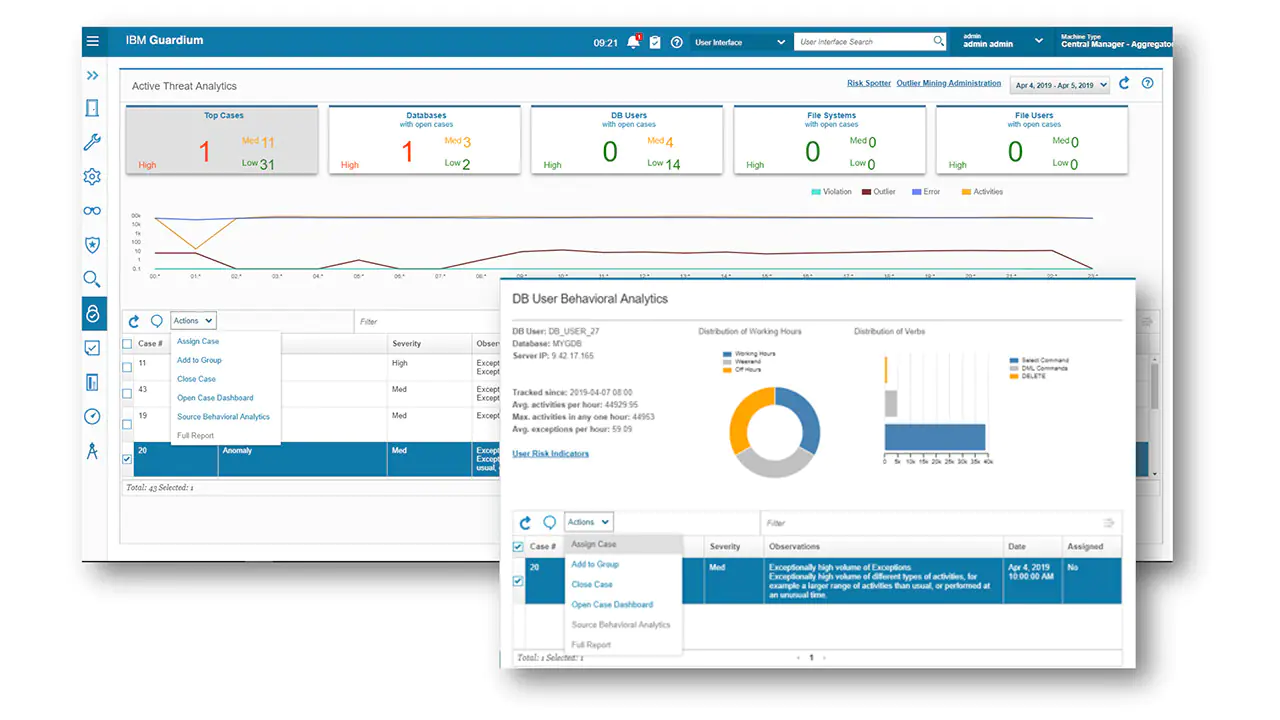1280x720 pixels.
Task: Open the checkmark box sidebar icon
Action: coord(92,348)
